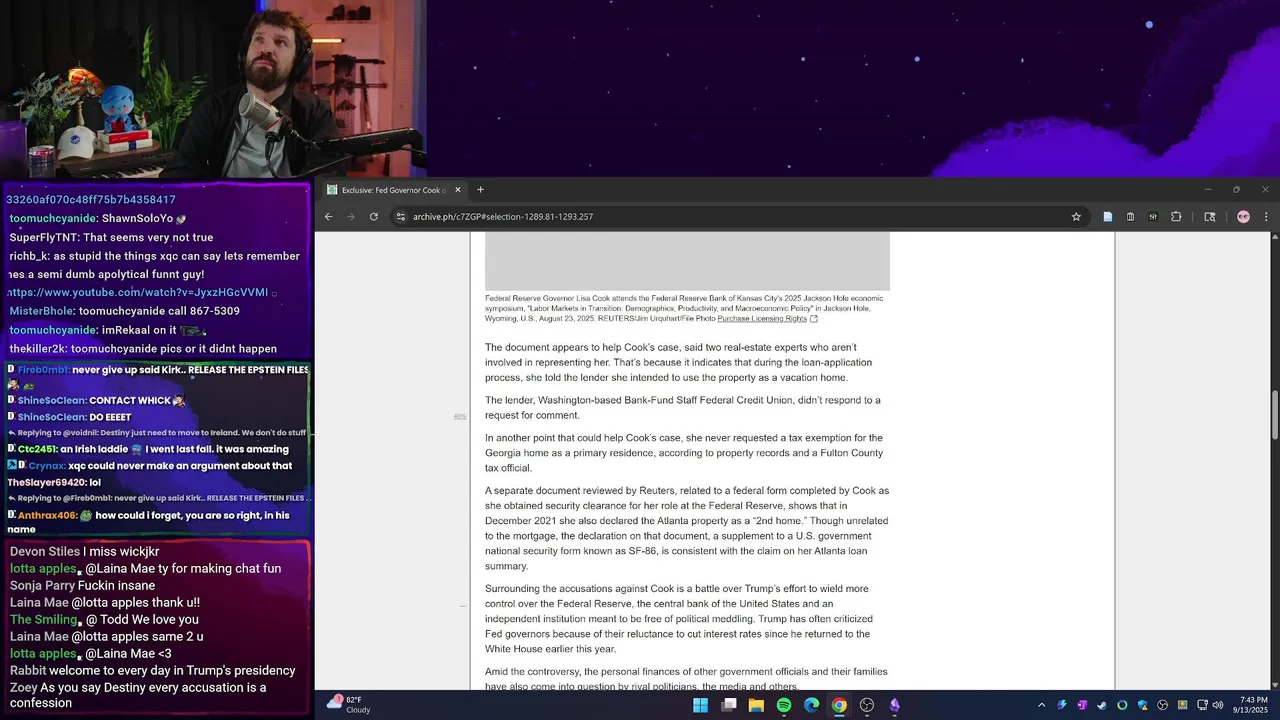Click the page vertical scrollbar thumb
The width and height of the screenshot is (1280, 720).
click(x=1275, y=415)
